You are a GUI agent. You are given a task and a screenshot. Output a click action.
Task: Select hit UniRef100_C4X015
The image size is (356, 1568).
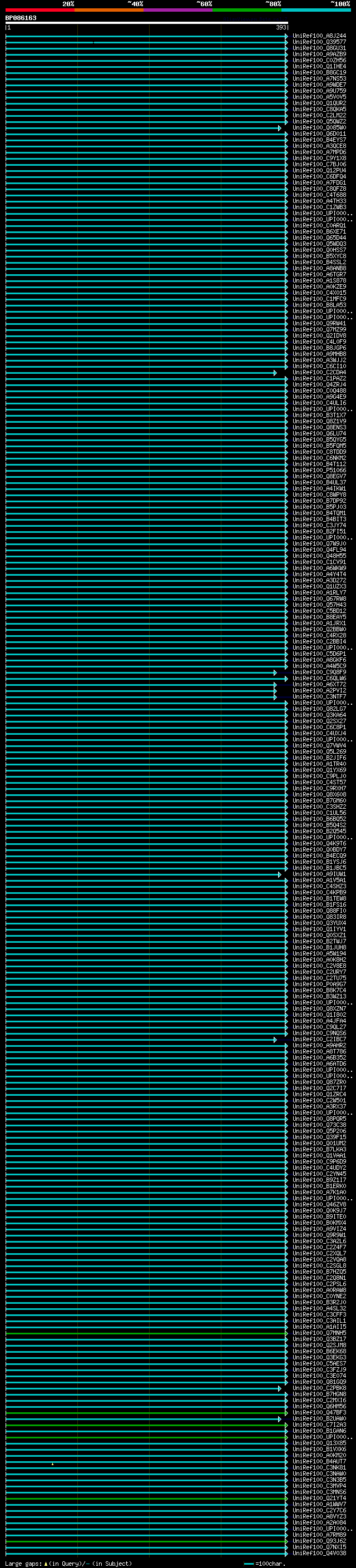pyautogui.click(x=319, y=293)
